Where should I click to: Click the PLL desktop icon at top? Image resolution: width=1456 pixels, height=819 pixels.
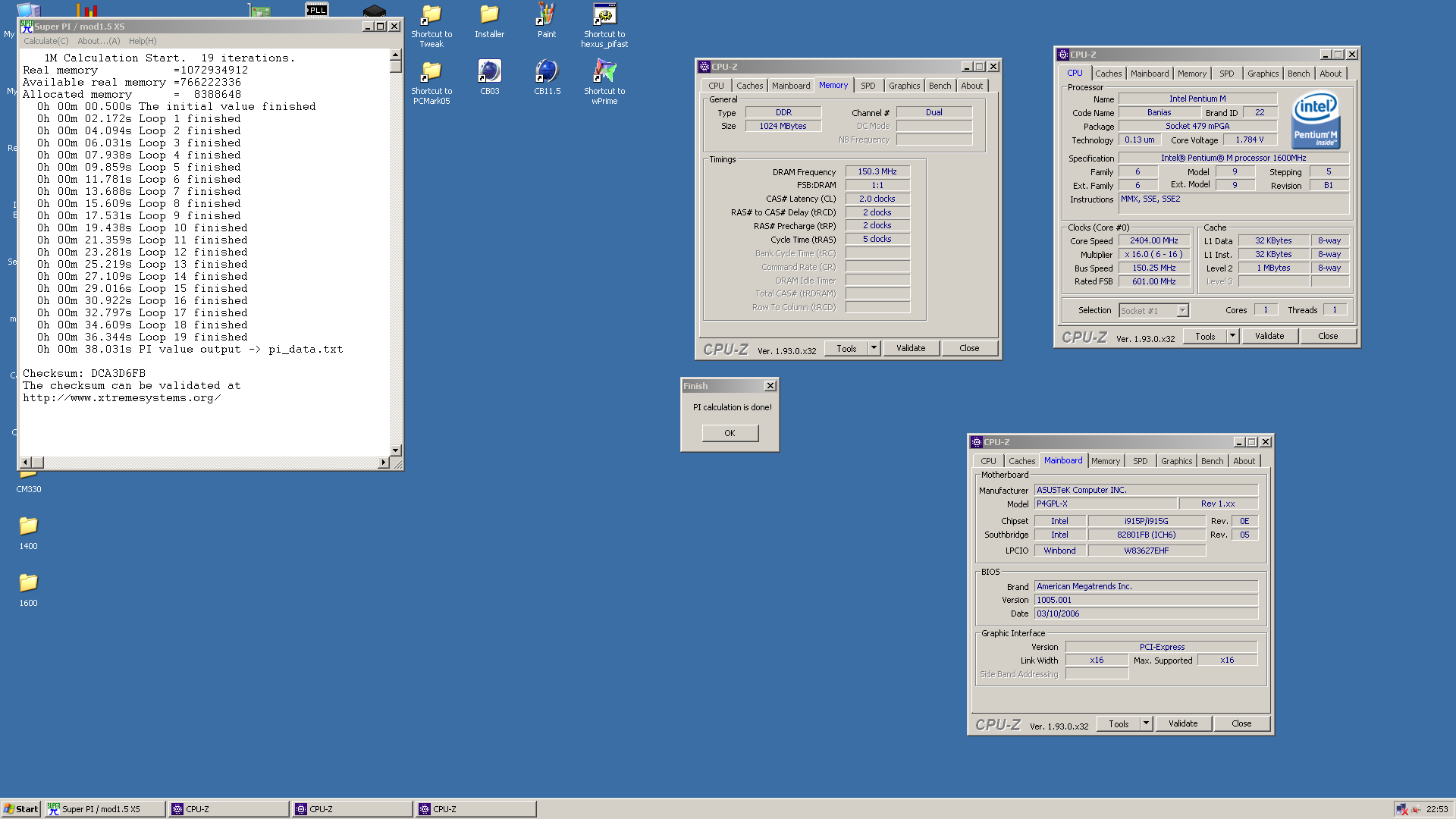point(317,9)
